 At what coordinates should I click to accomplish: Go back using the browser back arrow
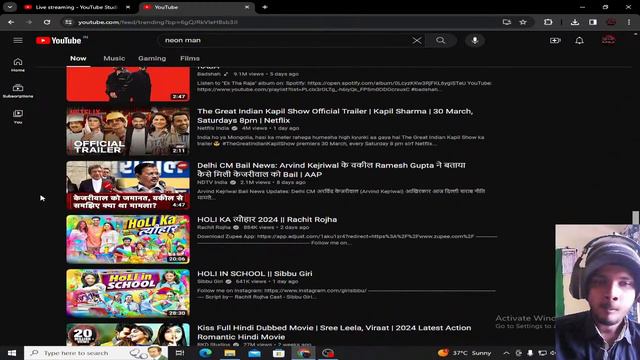(11, 22)
